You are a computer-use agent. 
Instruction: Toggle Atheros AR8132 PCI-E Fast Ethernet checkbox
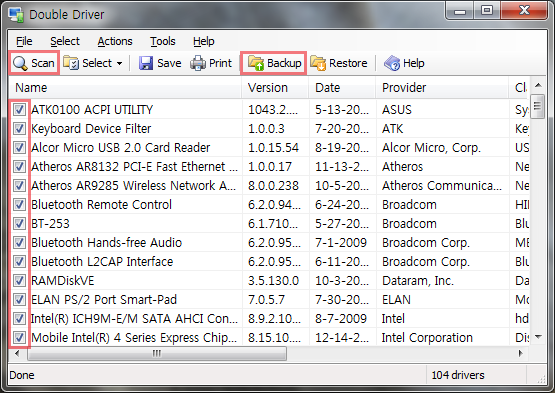pyautogui.click(x=19, y=166)
